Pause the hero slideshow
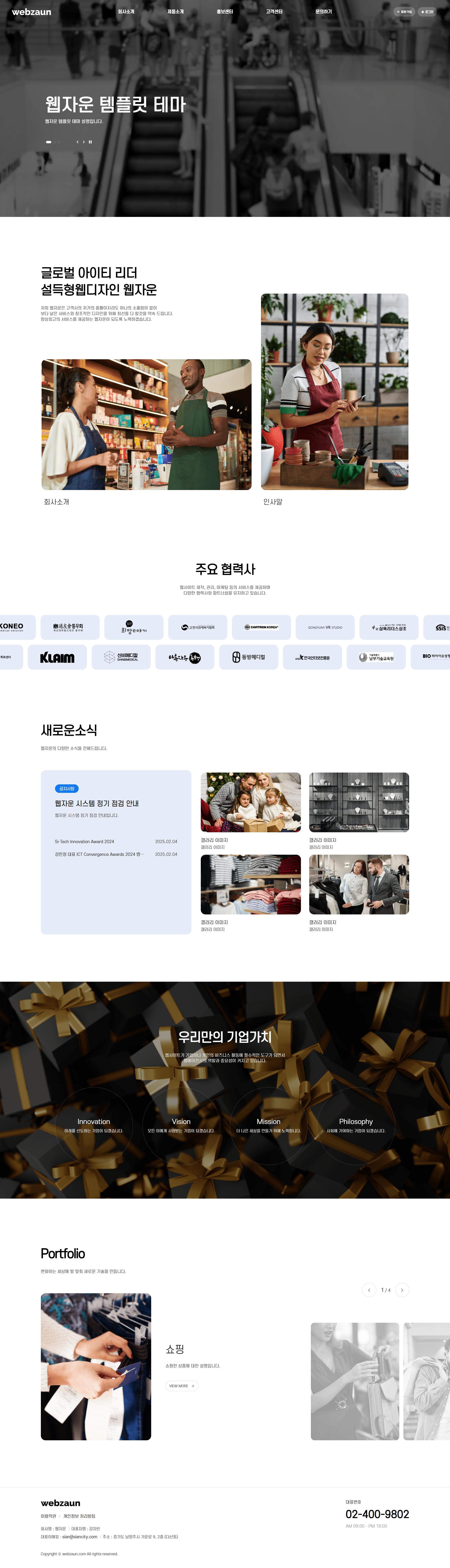Screen dimensions: 450x1568 click(91, 142)
